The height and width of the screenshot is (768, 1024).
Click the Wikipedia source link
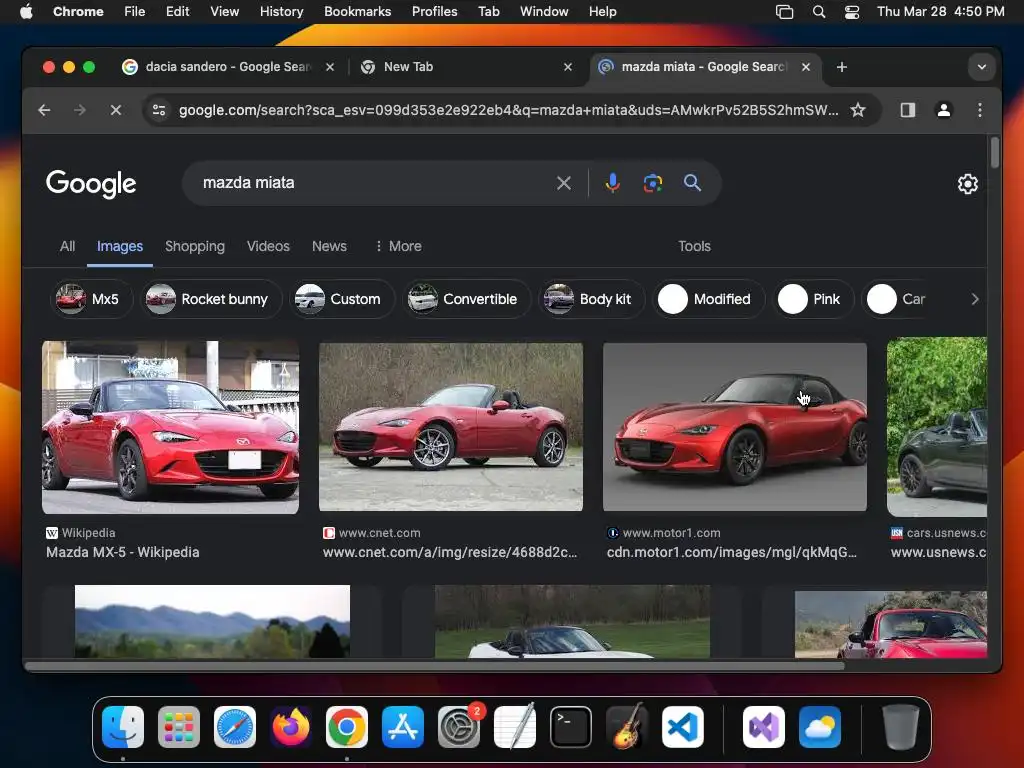pos(80,533)
